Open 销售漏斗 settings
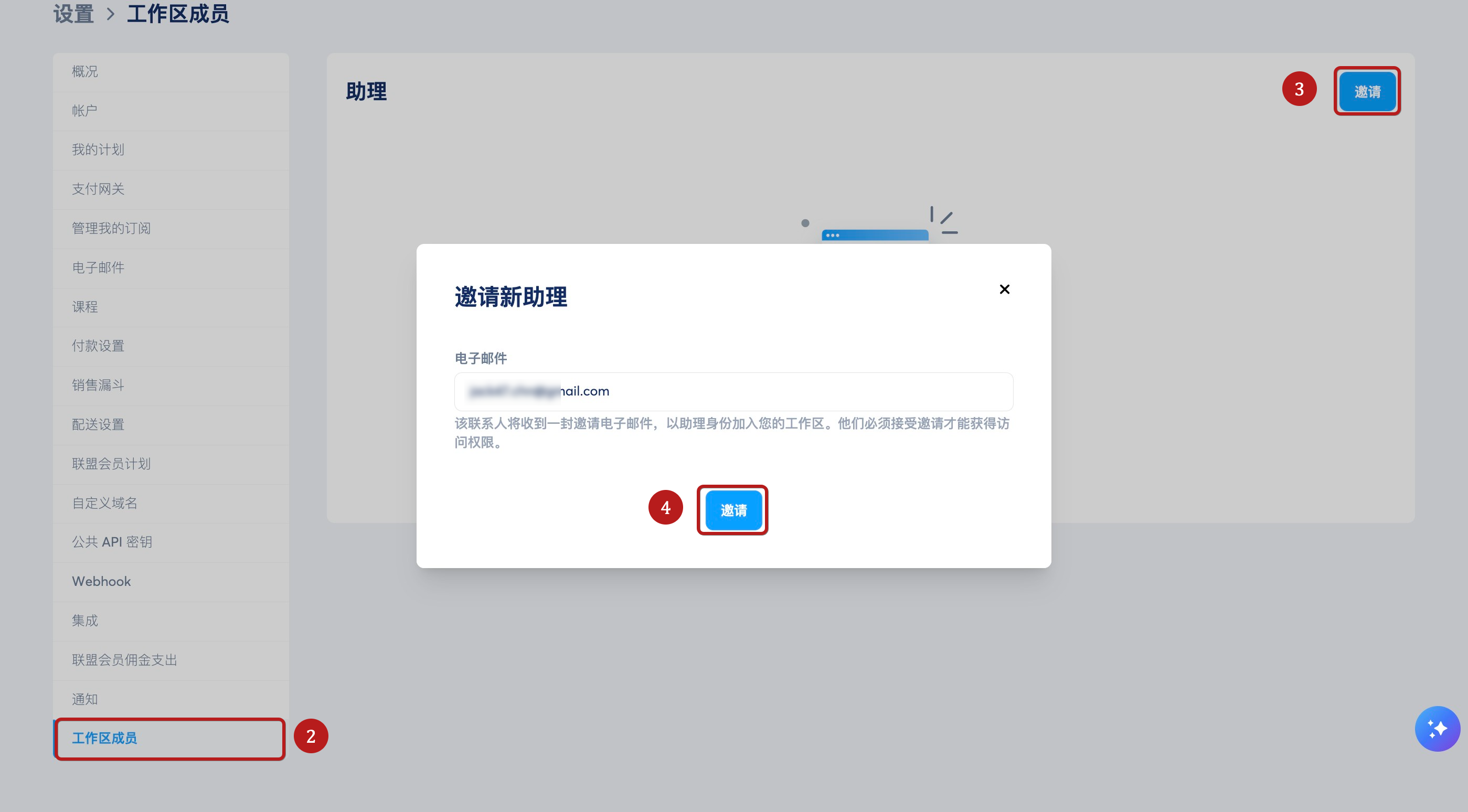Screen dimensions: 1468x812 coord(98,385)
